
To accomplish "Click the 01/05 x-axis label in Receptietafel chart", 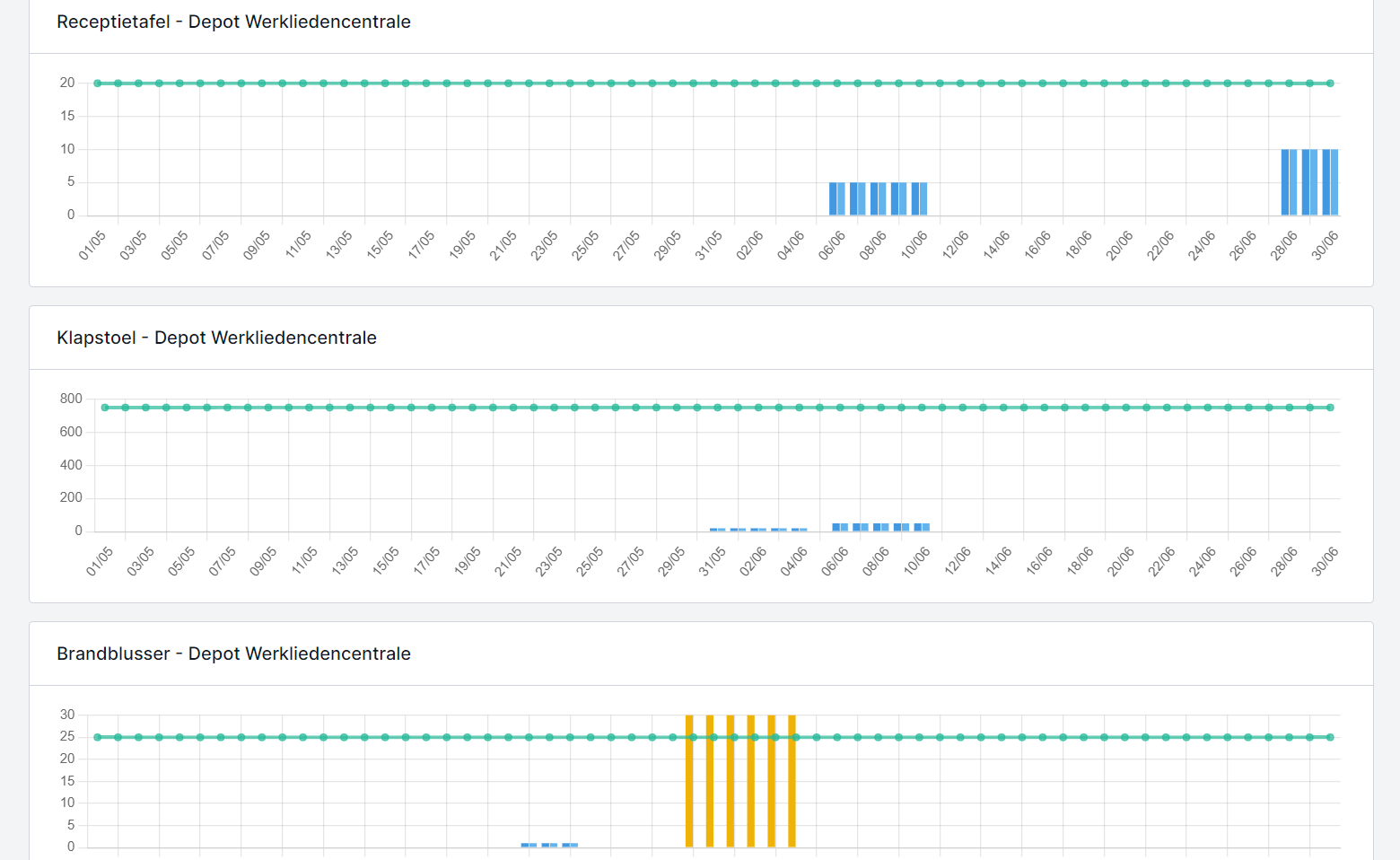I will (92, 245).
